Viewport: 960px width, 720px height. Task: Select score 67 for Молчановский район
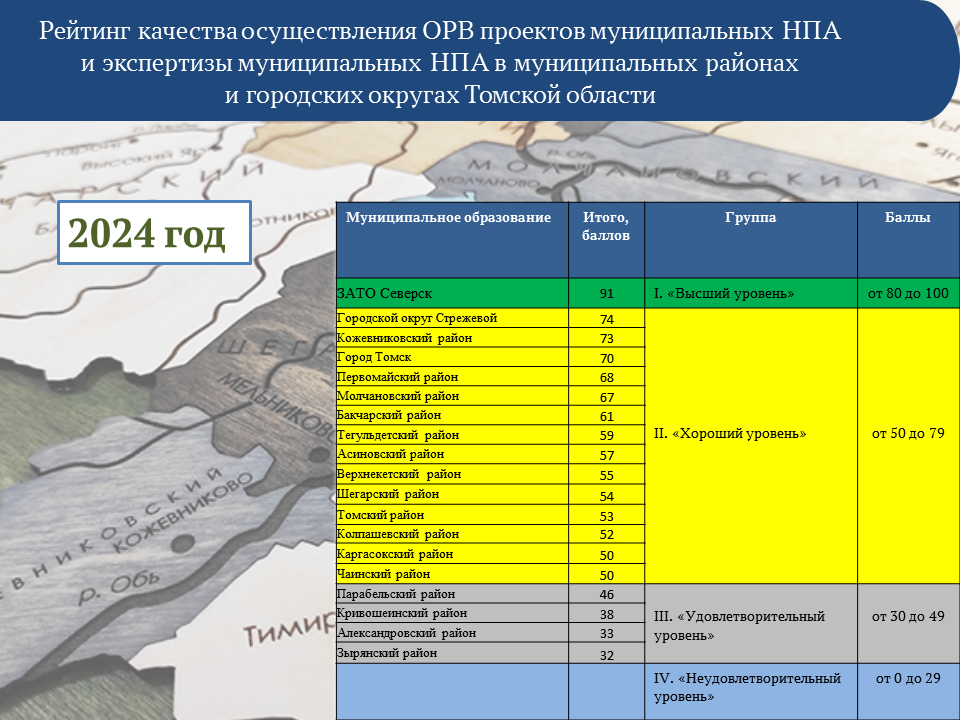coord(606,396)
